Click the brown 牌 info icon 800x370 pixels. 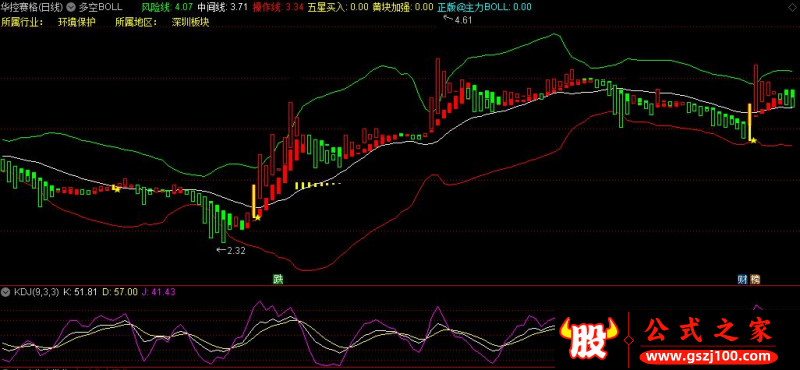(755, 279)
